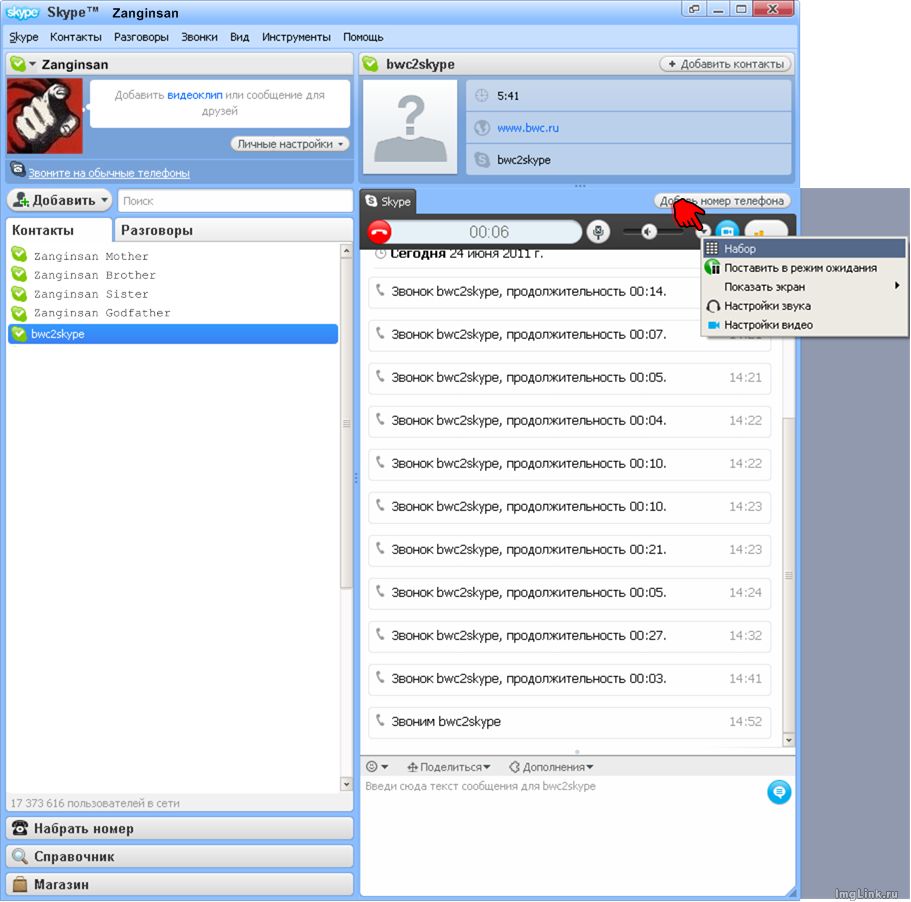911x902 pixels.
Task: Switch to Разговоры tab
Action: 234,231
